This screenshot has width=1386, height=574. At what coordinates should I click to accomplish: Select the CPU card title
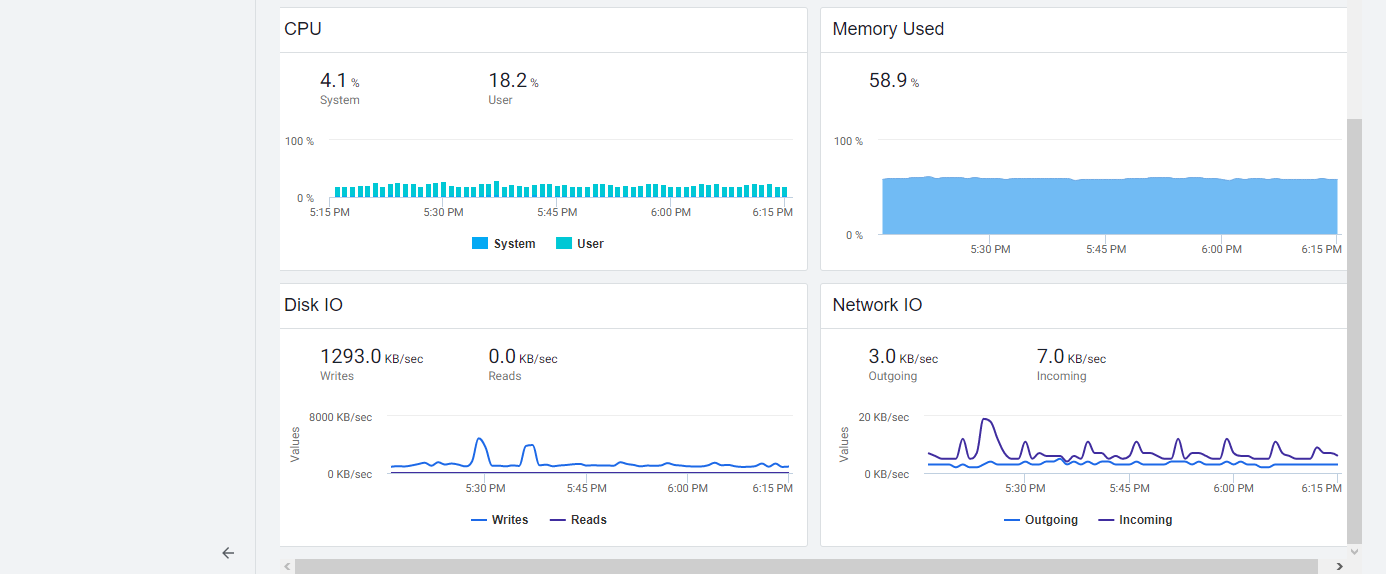303,29
